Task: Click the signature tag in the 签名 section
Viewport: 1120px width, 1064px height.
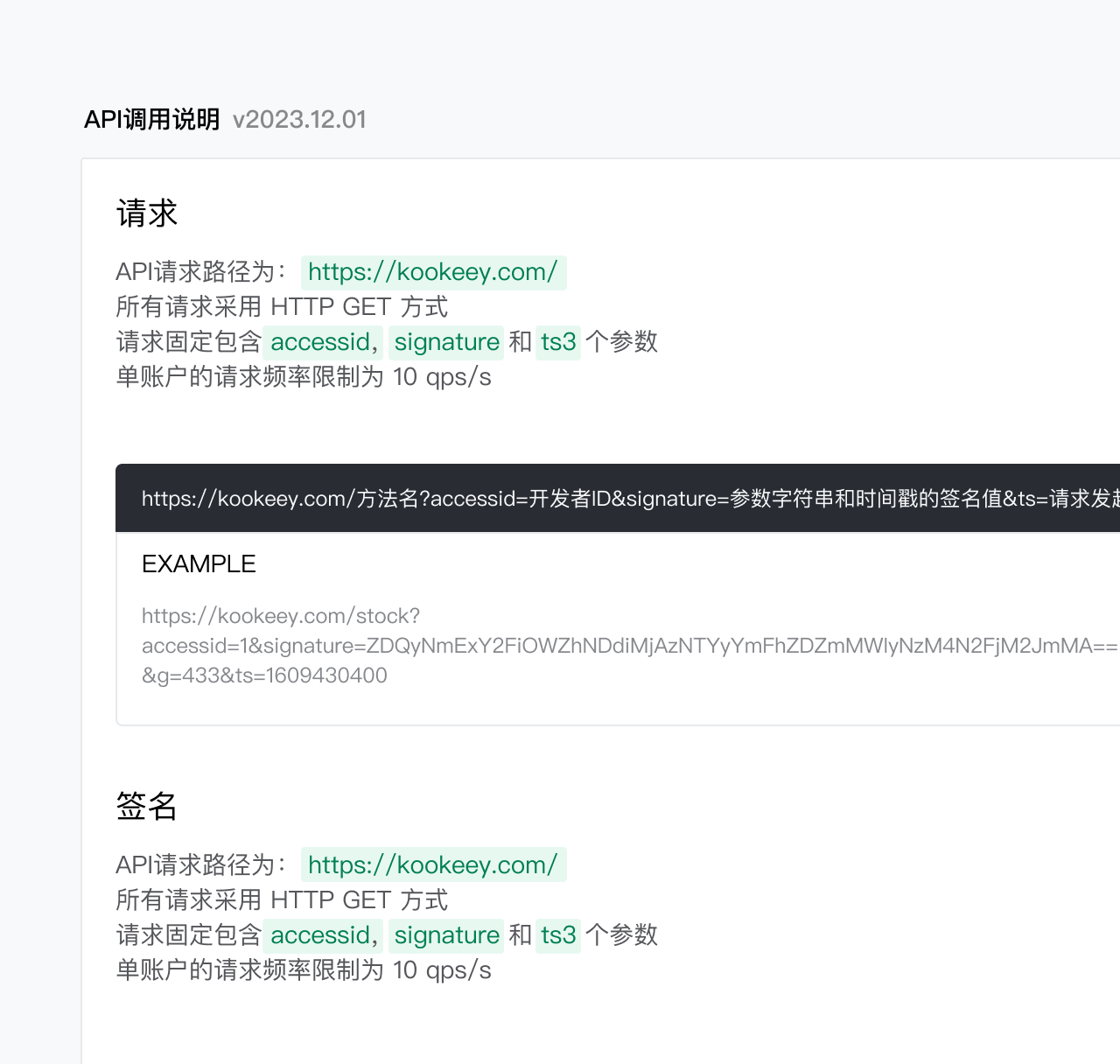Action: coord(446,935)
